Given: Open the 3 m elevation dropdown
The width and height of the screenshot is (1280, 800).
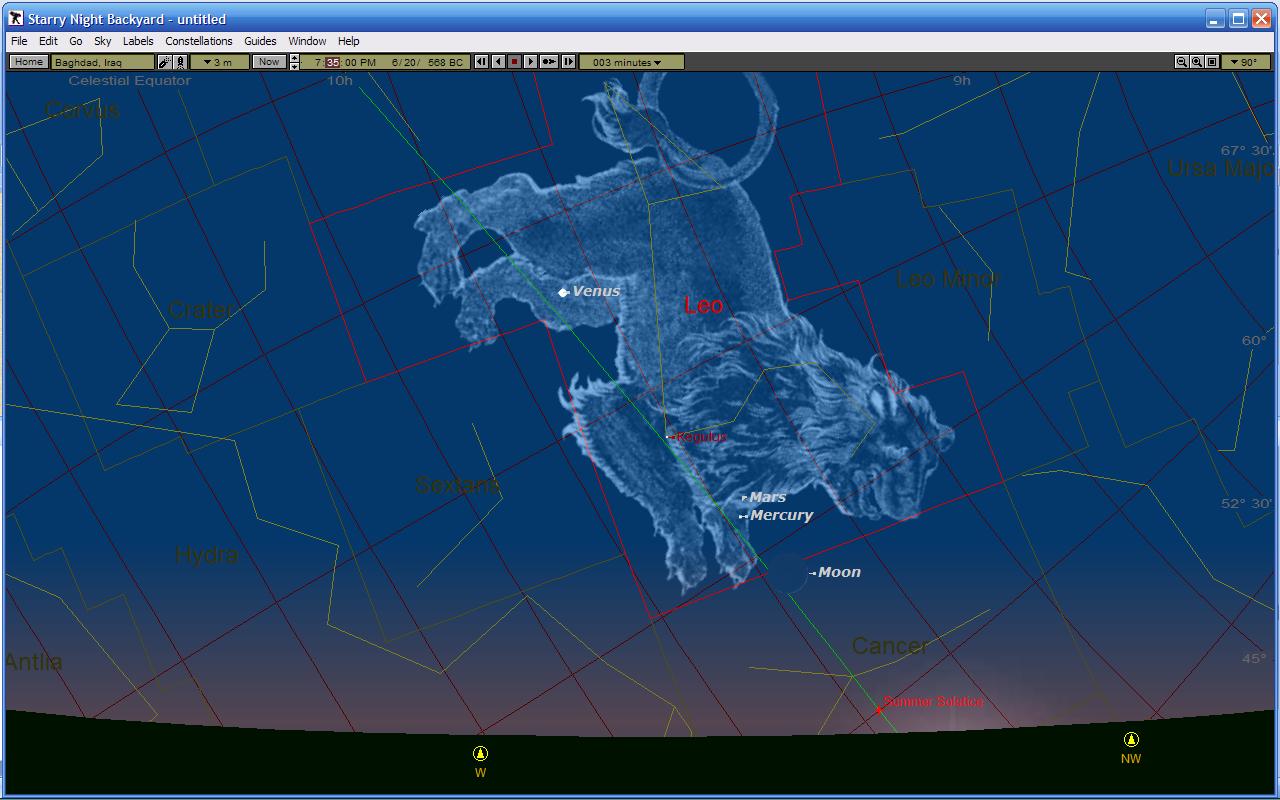Looking at the screenshot, I should coord(218,62).
